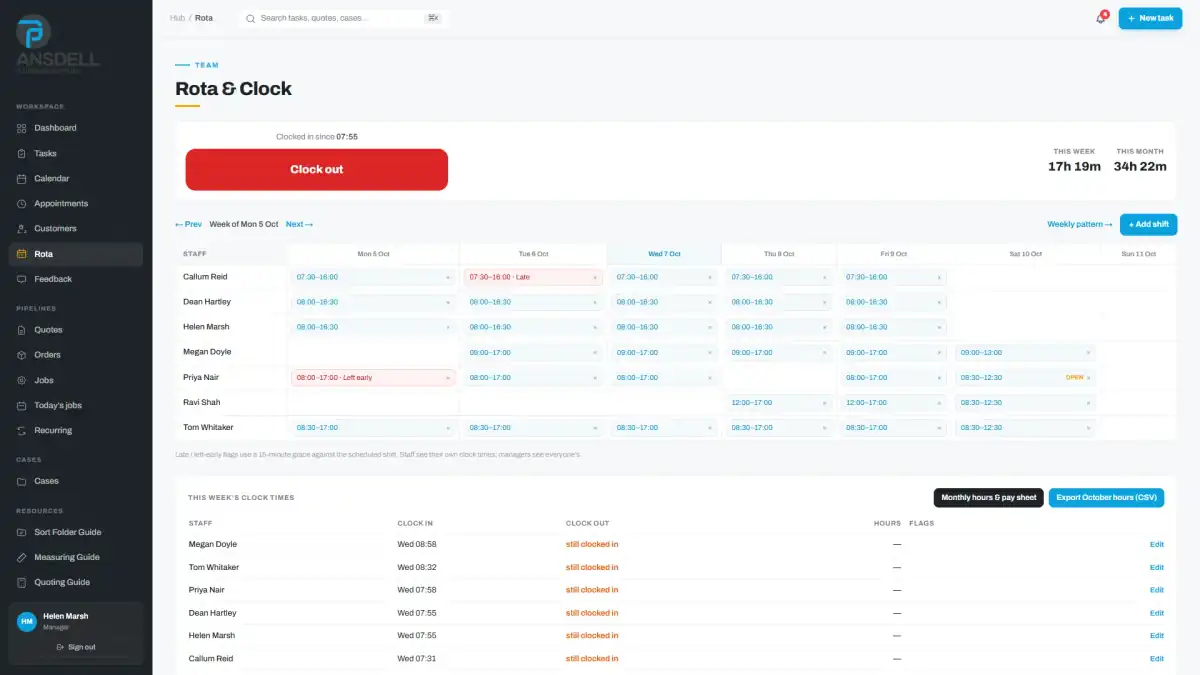1200x675 pixels.
Task: Click the HM user avatar
Action: pos(27,621)
